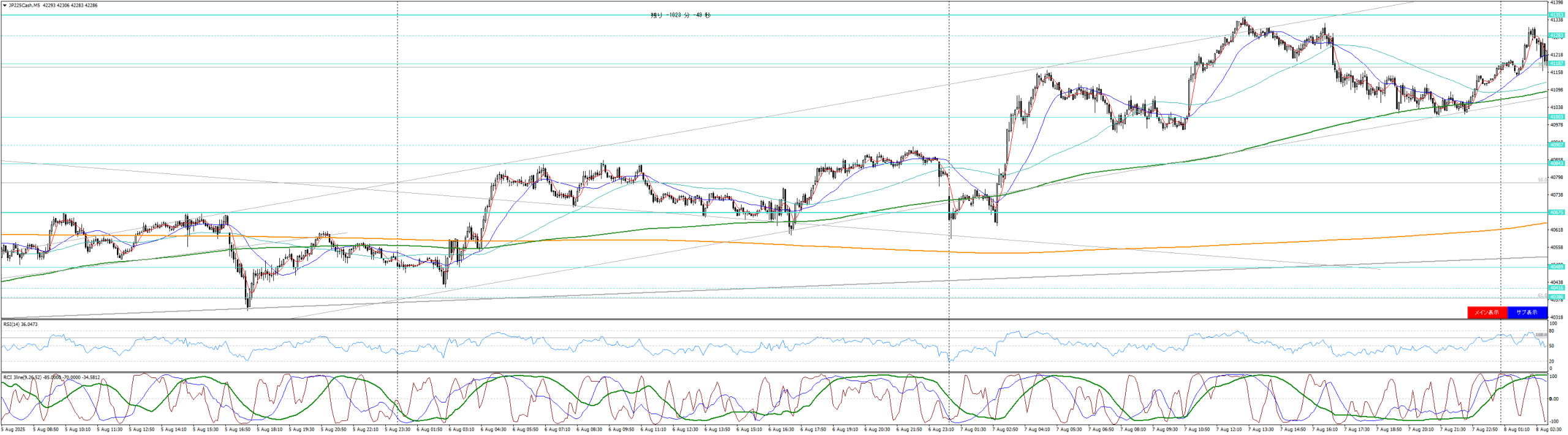Click the 40416 price level tag
The width and height of the screenshot is (1568, 435).
pos(1556,287)
